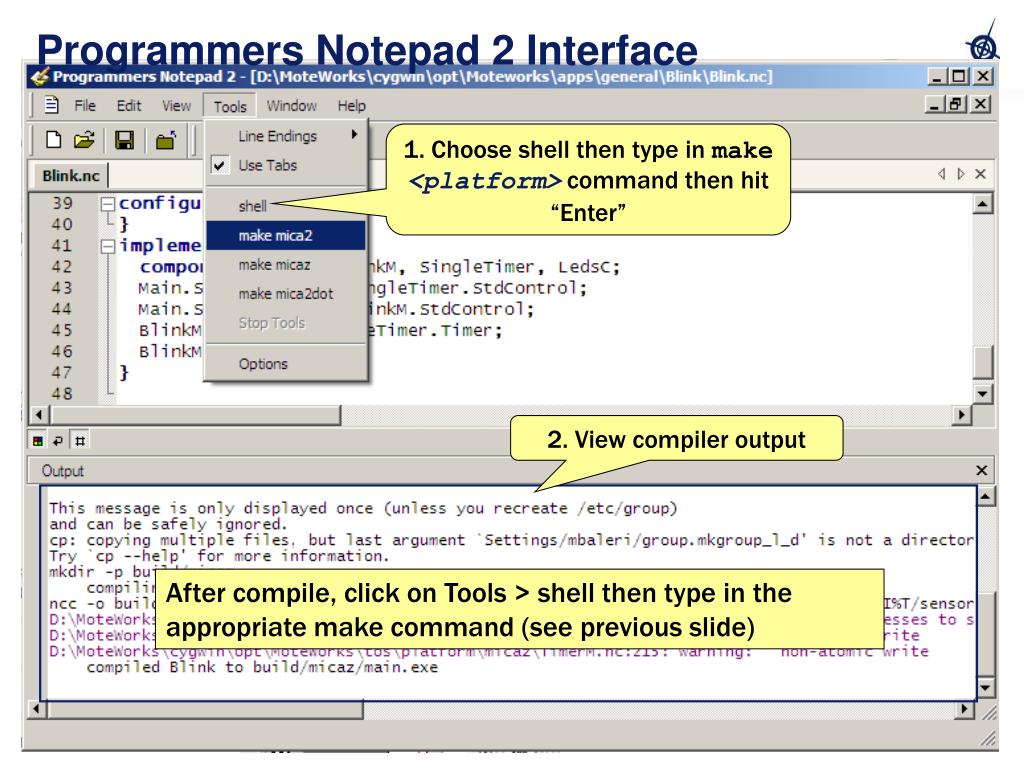Click the Save floppy disk icon
Viewport: 1024px width, 768px height.
124,140
